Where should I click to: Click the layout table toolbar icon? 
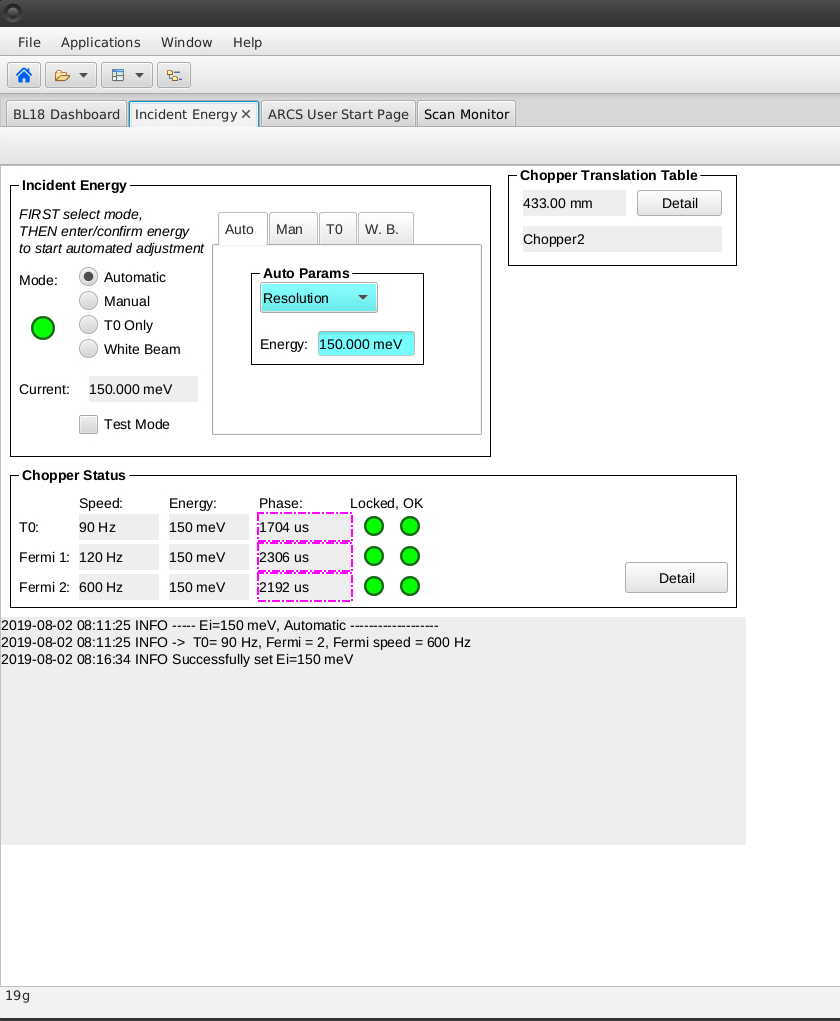[x=118, y=75]
